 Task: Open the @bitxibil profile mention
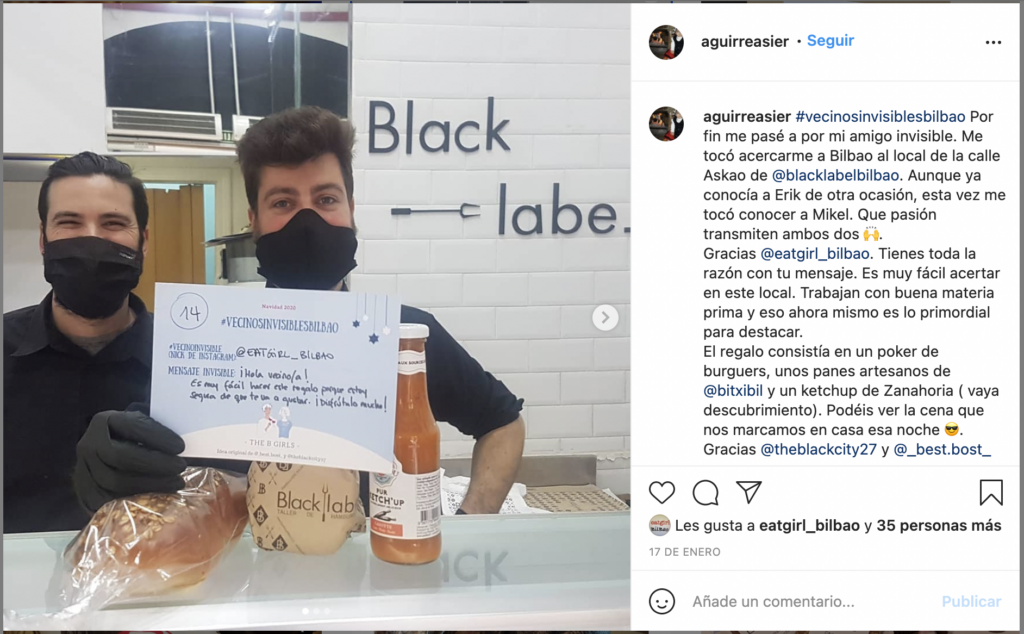click(733, 391)
